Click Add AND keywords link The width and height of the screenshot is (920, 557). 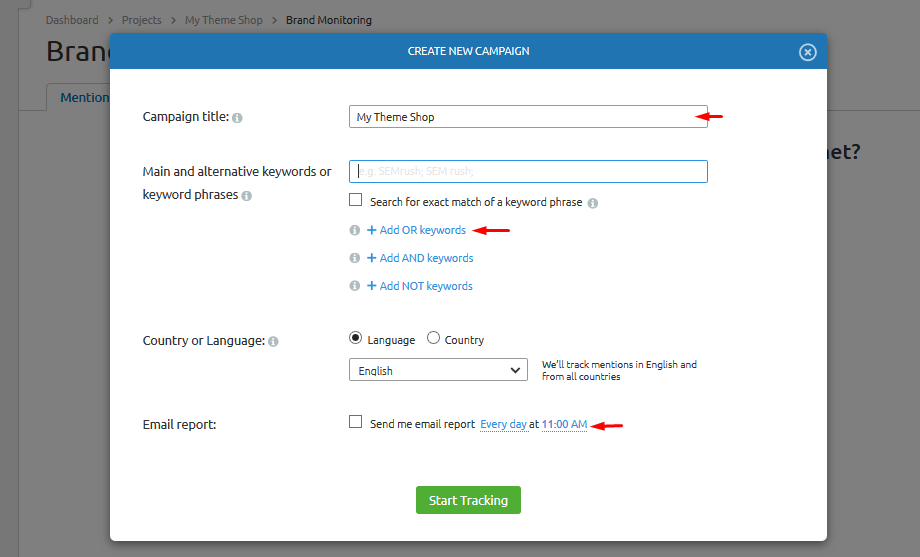(x=420, y=258)
